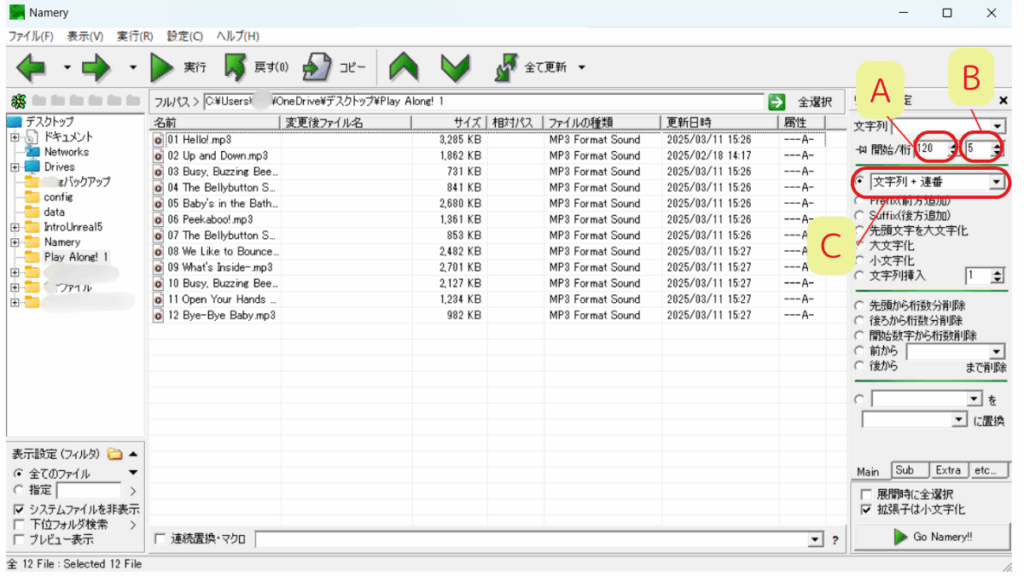Open the ファイル(F) menu
Viewport: 1024px width, 576px height.
[31, 36]
